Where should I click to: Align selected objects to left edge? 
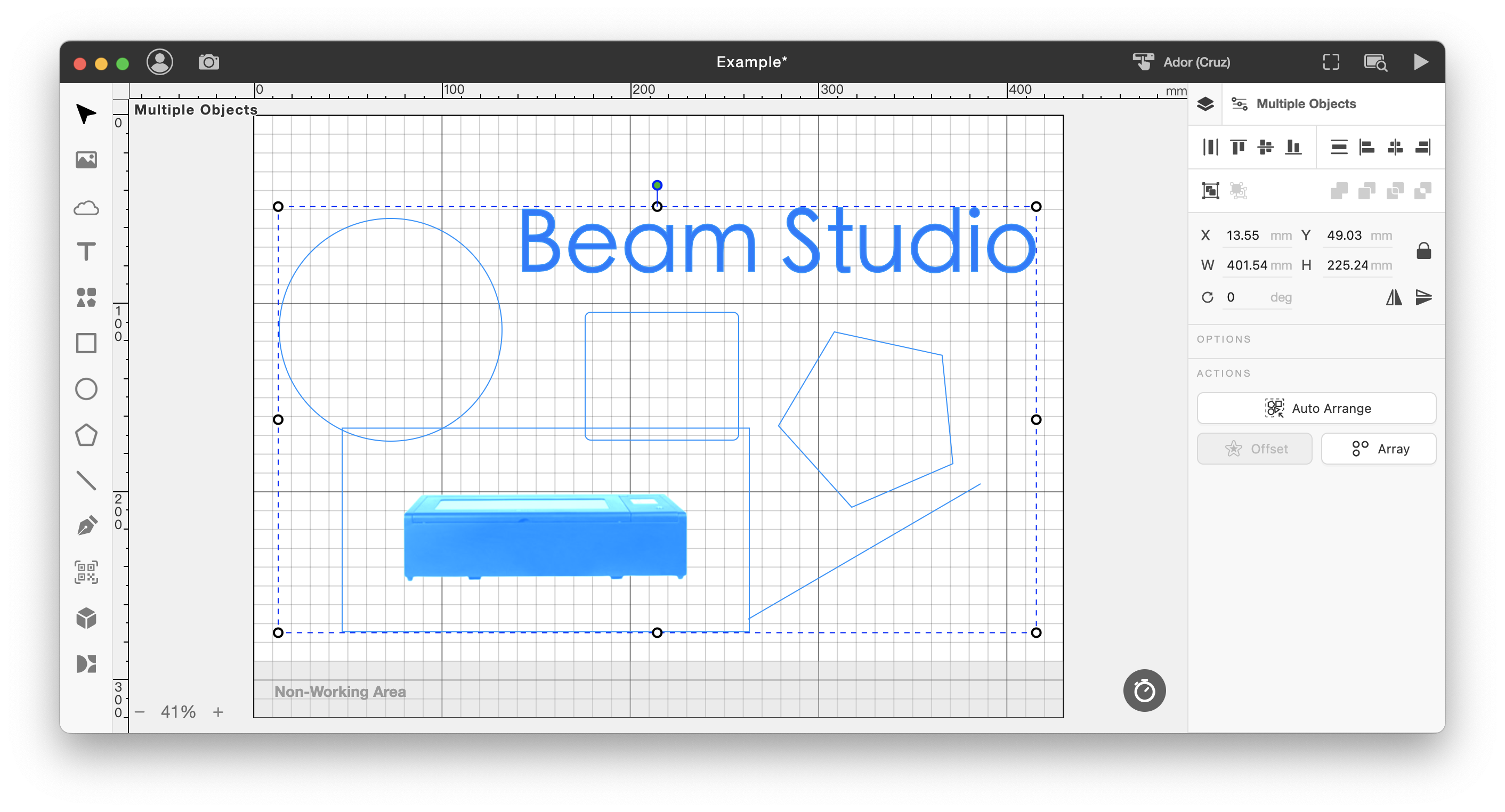[x=1367, y=147]
